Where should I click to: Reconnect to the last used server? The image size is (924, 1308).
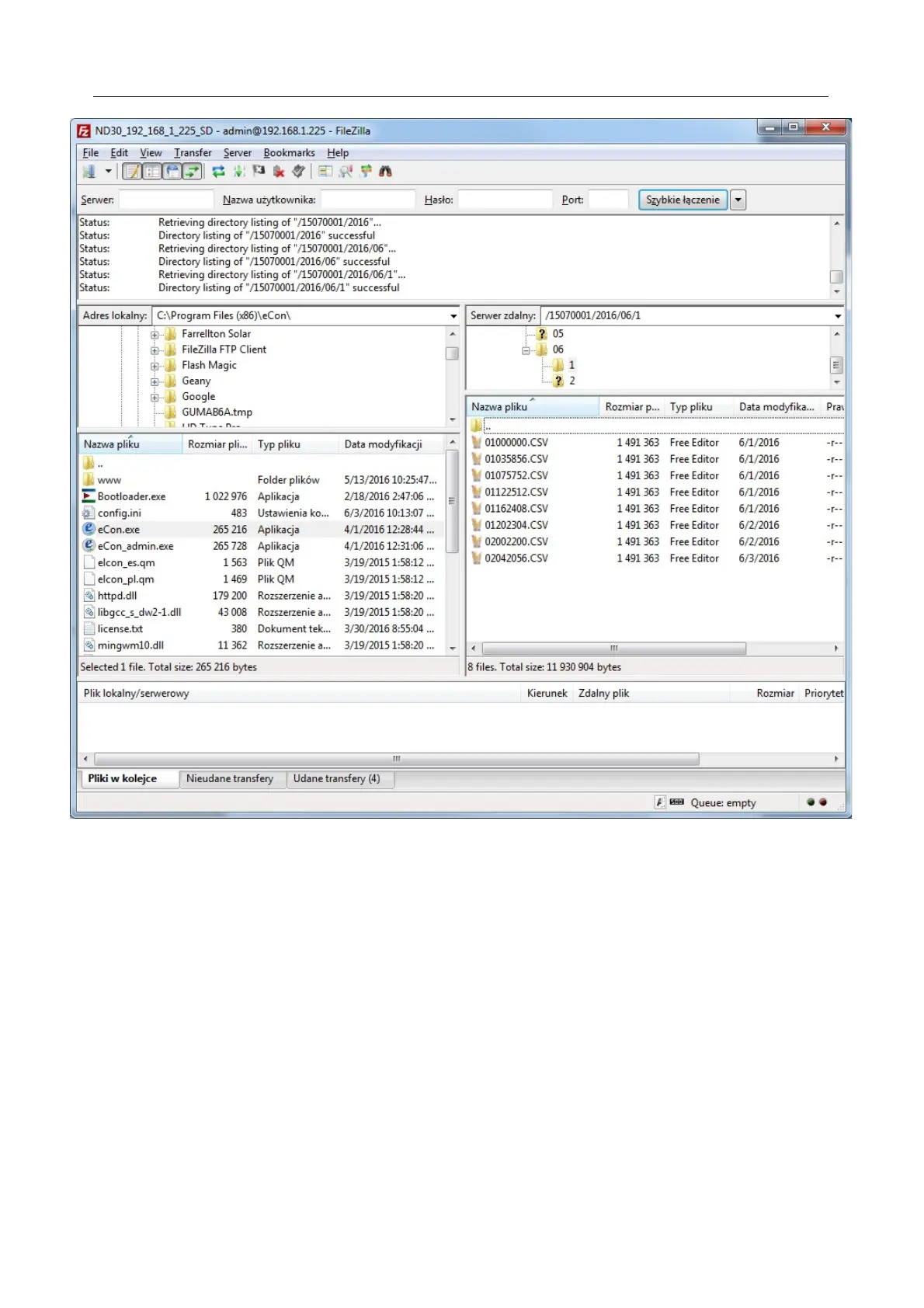299,172
